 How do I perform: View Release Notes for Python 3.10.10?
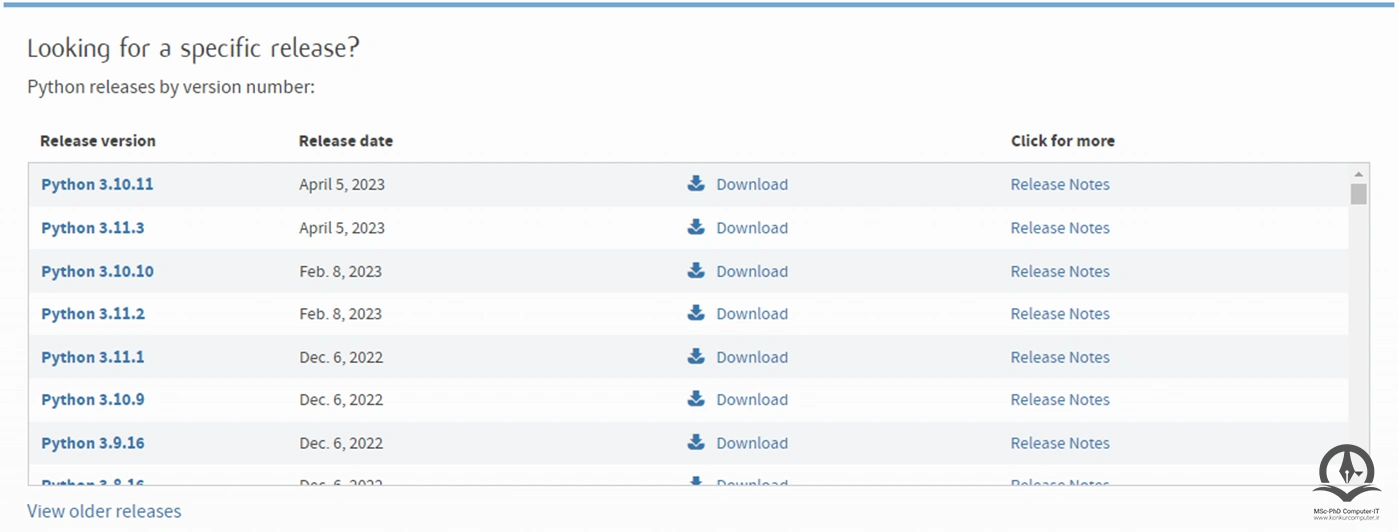(1060, 271)
